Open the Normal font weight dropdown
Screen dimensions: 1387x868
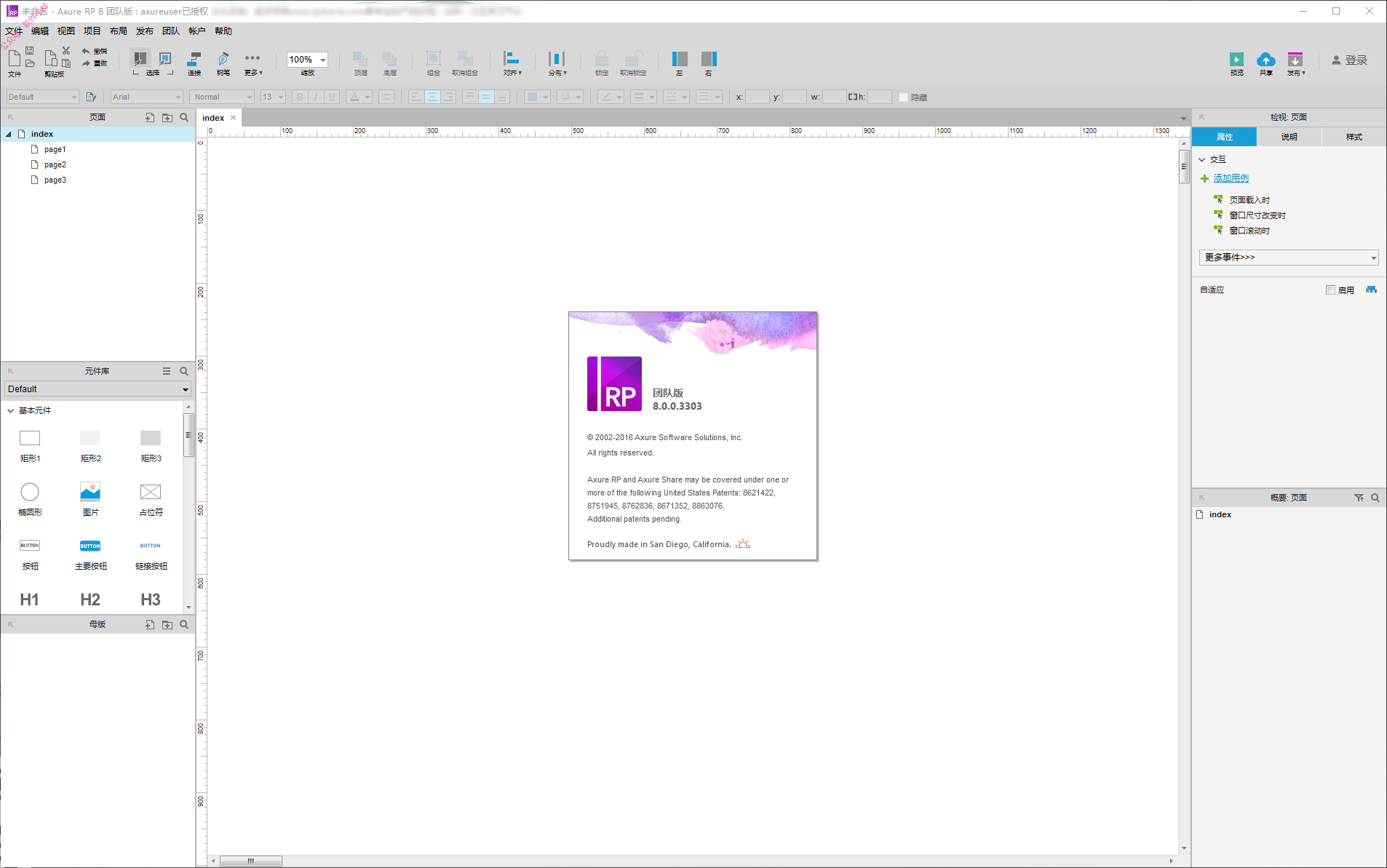tap(222, 97)
